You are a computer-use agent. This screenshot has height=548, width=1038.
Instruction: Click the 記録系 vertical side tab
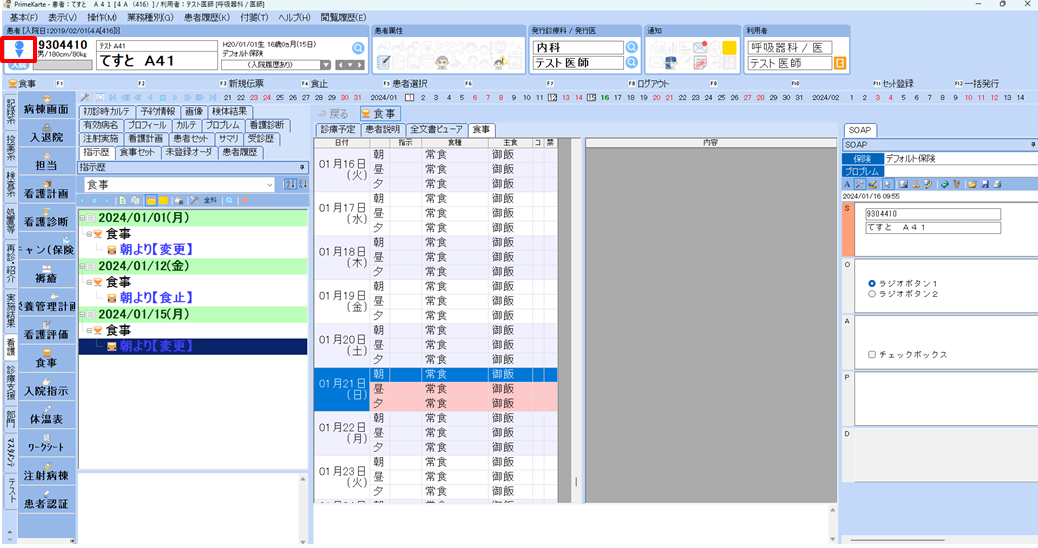coord(11,113)
